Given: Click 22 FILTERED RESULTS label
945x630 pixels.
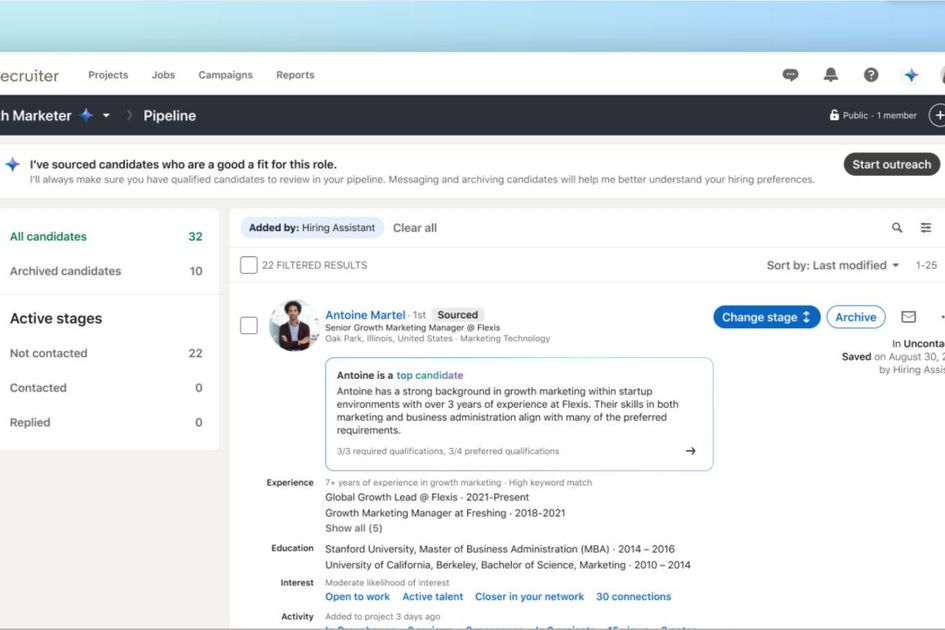Looking at the screenshot, I should (314, 265).
